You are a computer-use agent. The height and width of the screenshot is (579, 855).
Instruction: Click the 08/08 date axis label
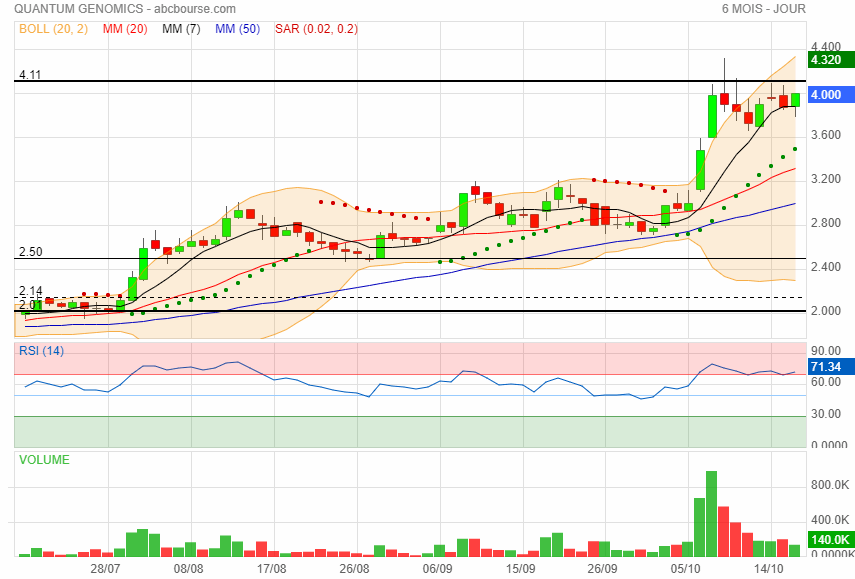click(189, 569)
